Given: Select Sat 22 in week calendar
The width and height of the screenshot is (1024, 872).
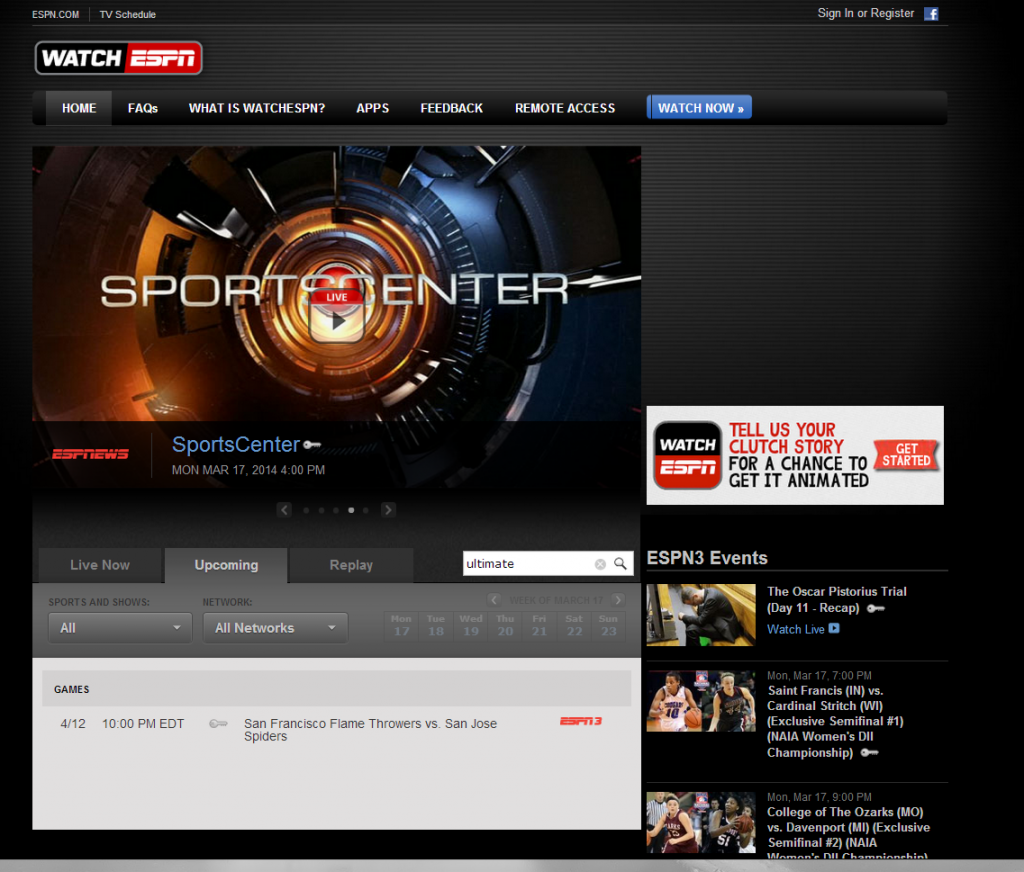Looking at the screenshot, I should 574,625.
